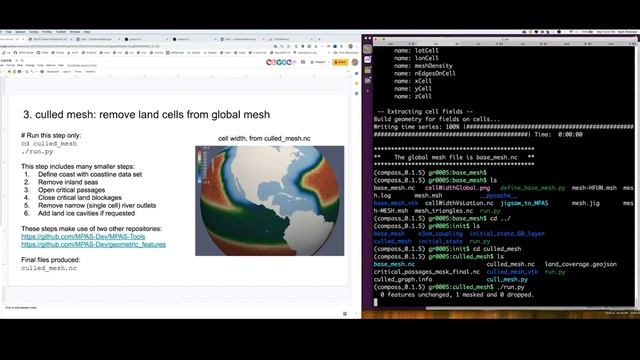Click 'culled_graph.info' in terminal listing

pos(402,280)
